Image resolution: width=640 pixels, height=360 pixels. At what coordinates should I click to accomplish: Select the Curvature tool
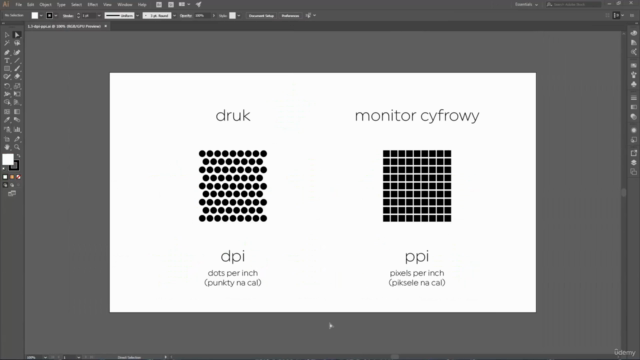click(x=17, y=53)
